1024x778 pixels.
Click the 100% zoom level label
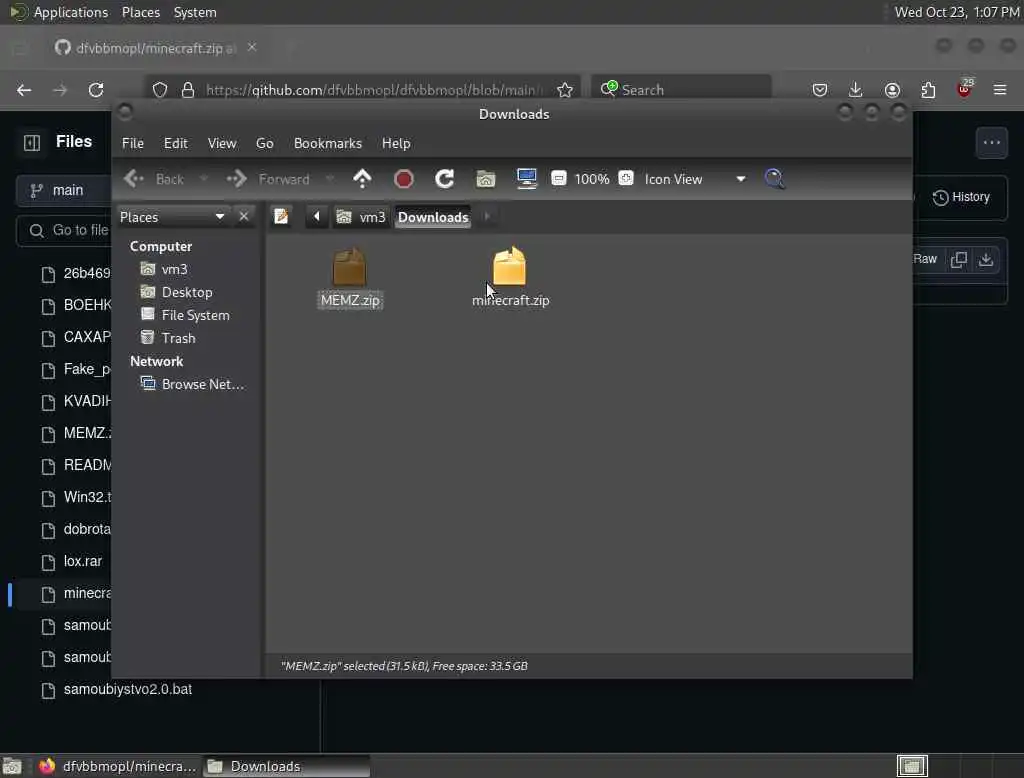tap(592, 179)
